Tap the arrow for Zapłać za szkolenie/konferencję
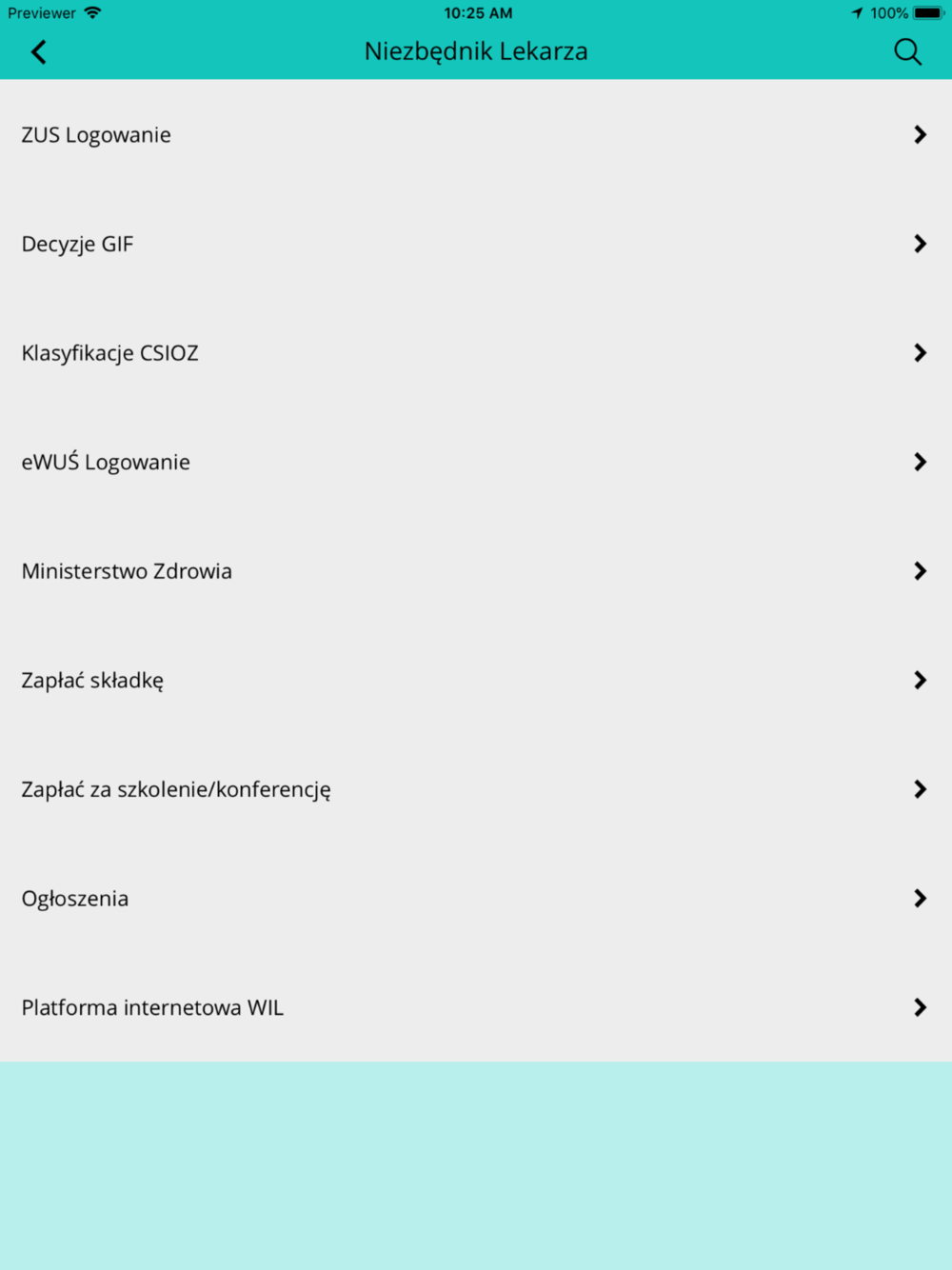952x1270 pixels. tap(920, 789)
